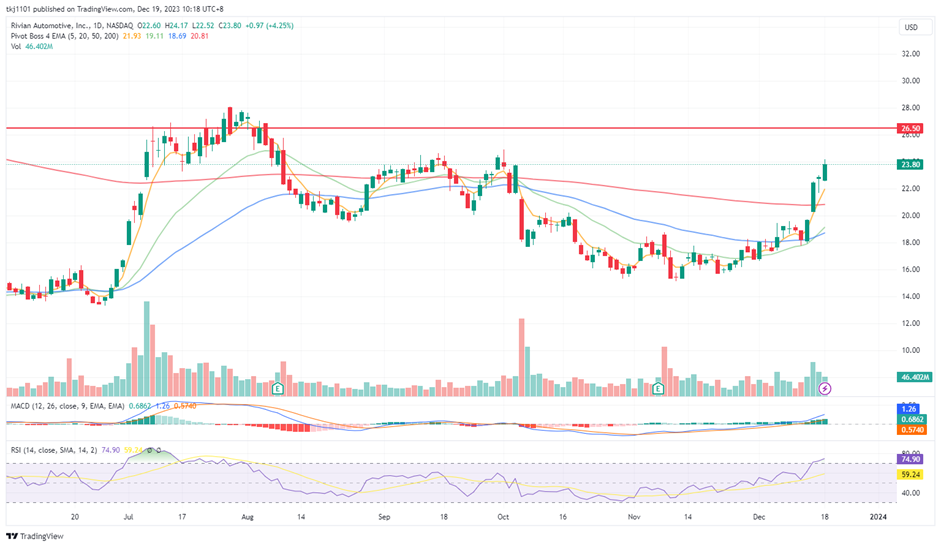941x547 pixels.
Task: Click the yellow 59.24 RSI axis label
Action: click(x=911, y=476)
